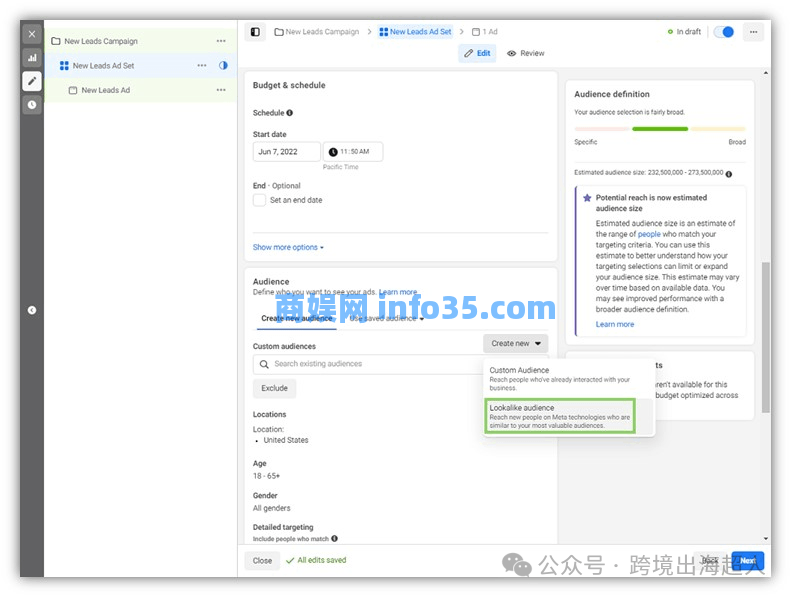
Task: Click Learn more in Potential reach notice
Action: [x=615, y=324]
